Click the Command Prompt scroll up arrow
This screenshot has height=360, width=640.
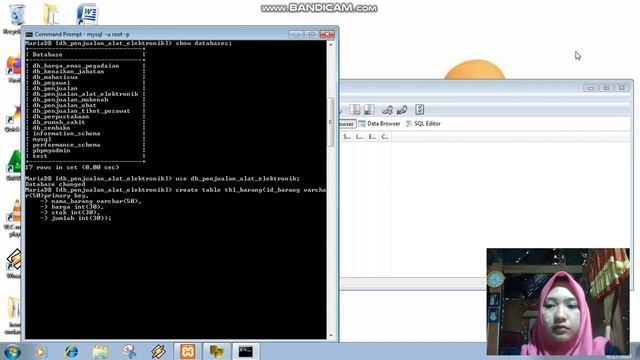click(331, 44)
